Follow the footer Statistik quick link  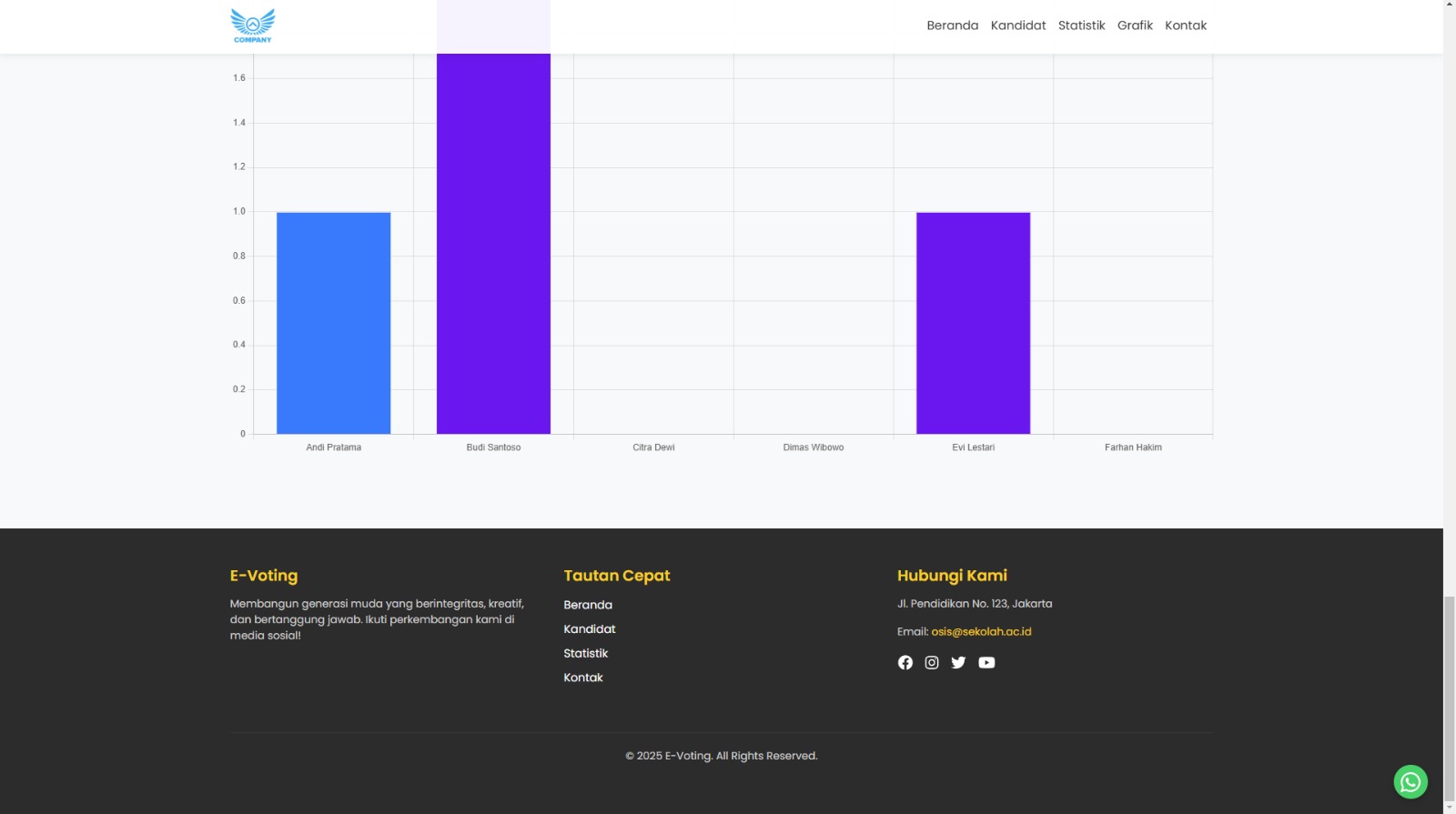click(586, 653)
